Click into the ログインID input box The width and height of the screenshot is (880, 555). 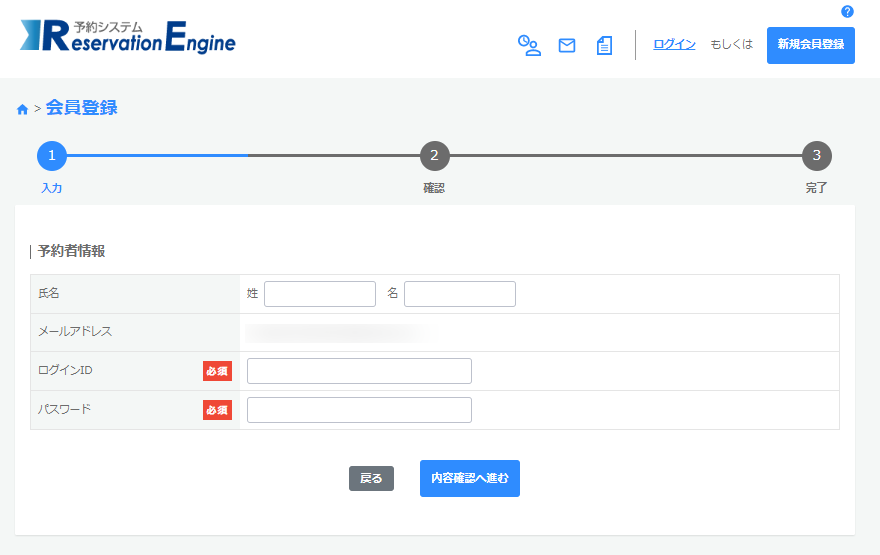click(359, 371)
